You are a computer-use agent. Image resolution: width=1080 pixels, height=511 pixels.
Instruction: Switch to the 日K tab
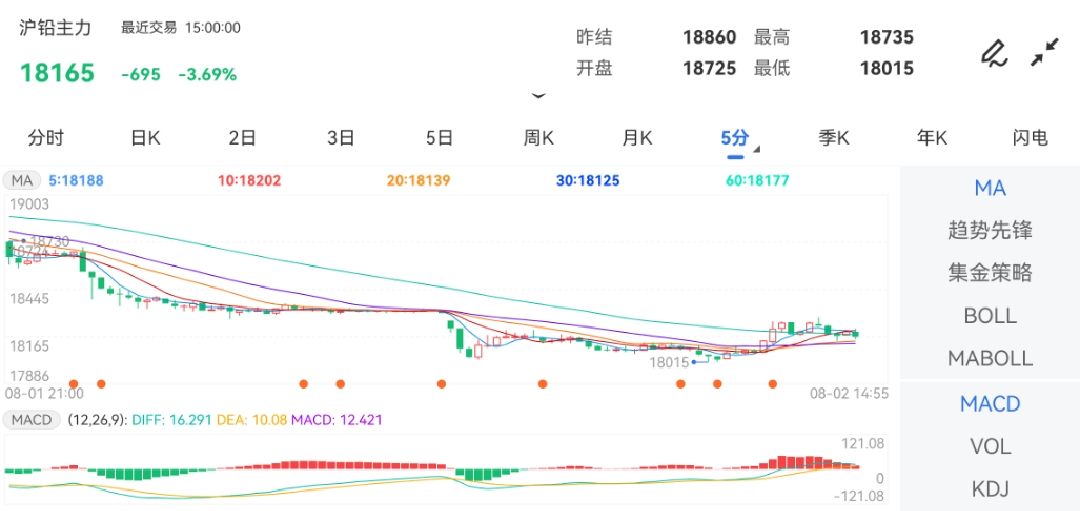145,138
